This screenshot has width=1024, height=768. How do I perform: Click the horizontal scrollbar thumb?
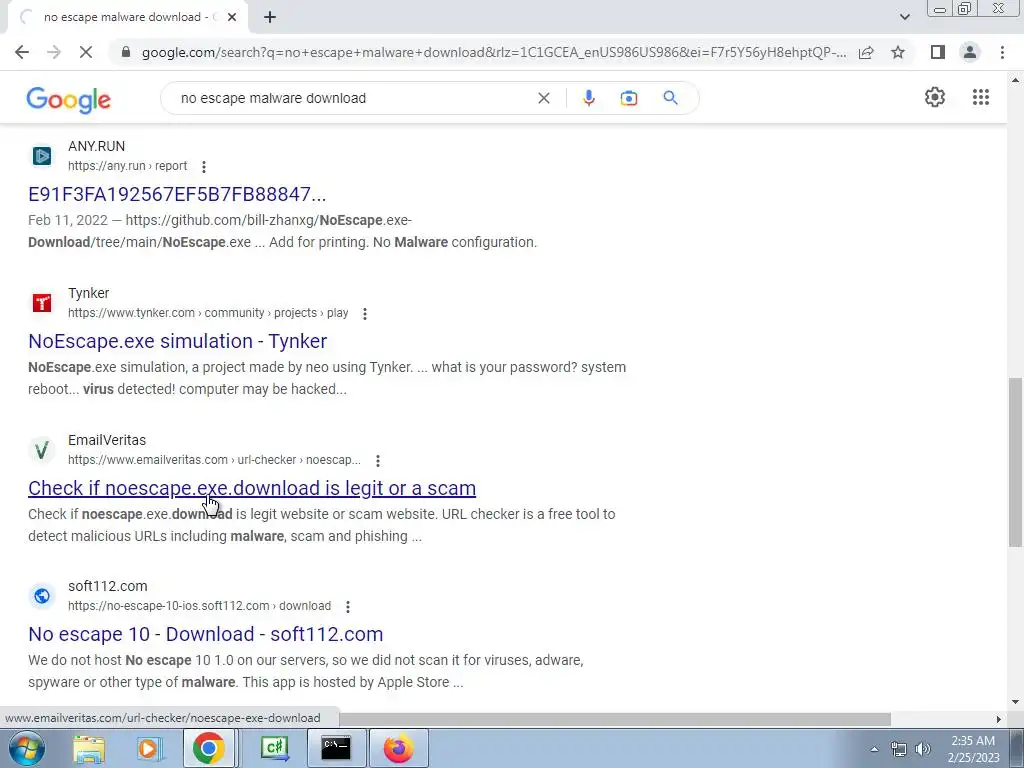(615, 719)
